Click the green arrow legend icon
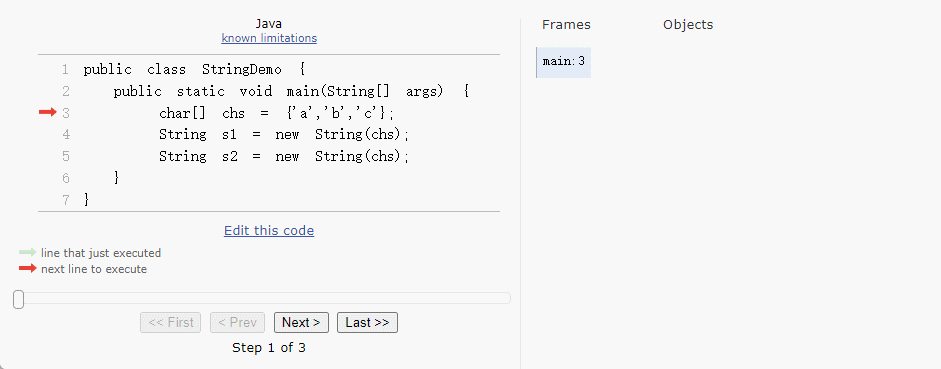This screenshot has width=941, height=369. 28,253
